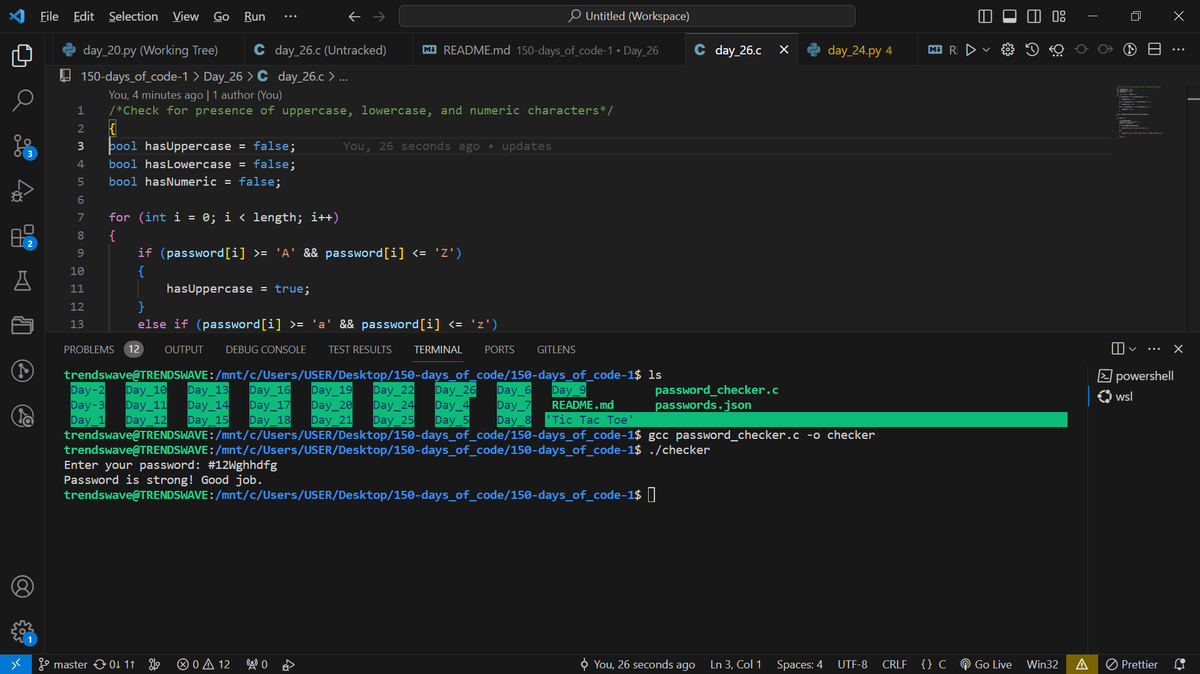Toggle file blame GitLens circle icon

[1130, 49]
